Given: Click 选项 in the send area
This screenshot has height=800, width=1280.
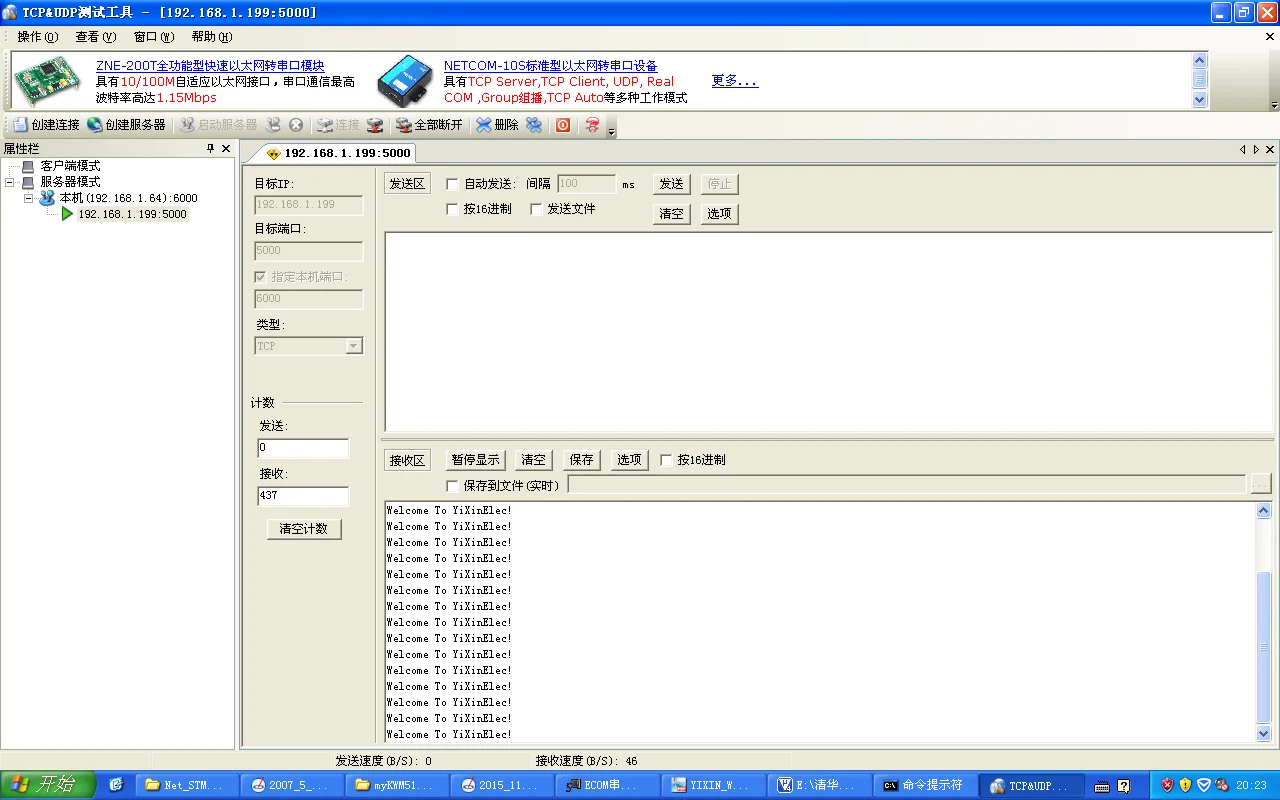Looking at the screenshot, I should coord(720,214).
